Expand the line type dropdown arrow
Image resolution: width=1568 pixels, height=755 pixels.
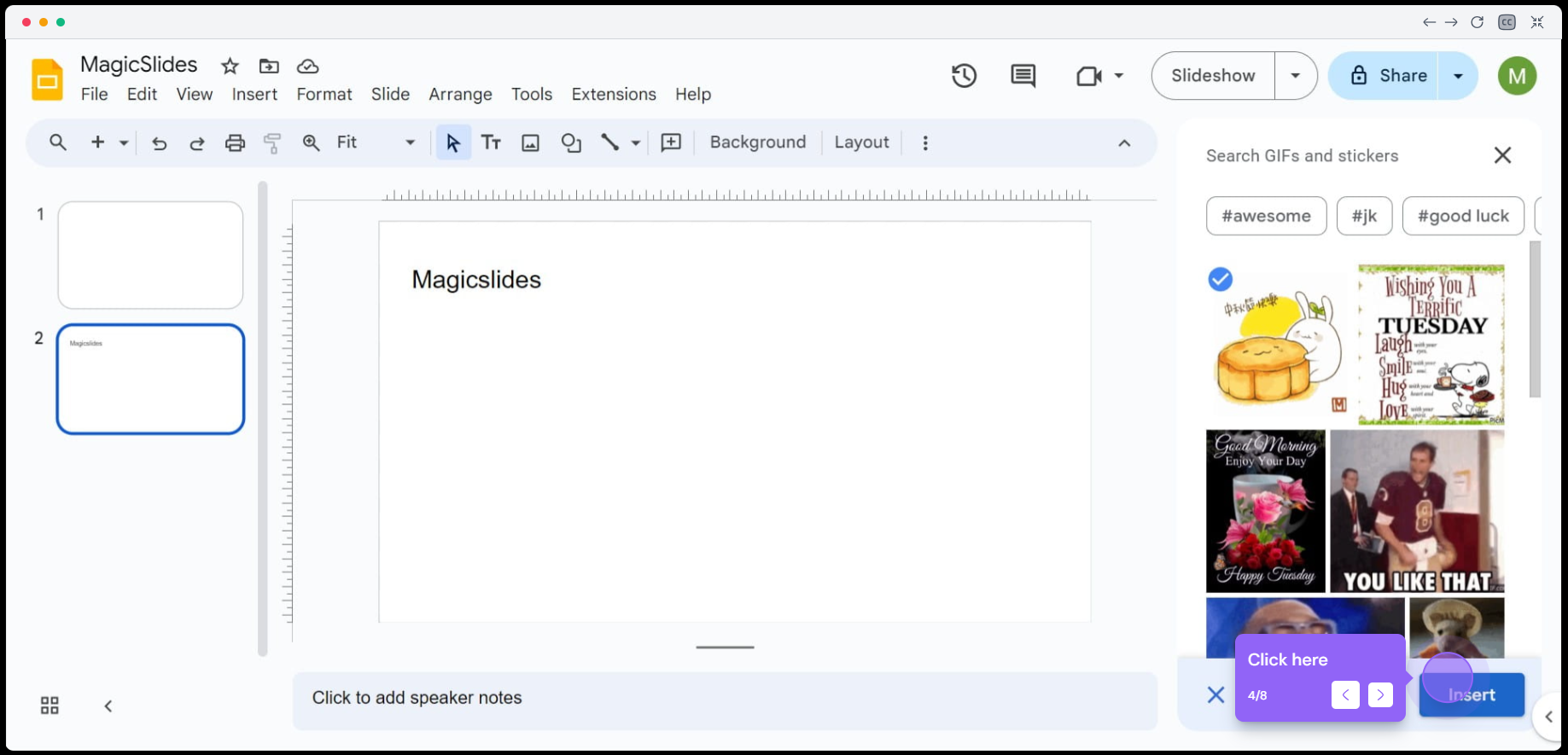point(635,143)
